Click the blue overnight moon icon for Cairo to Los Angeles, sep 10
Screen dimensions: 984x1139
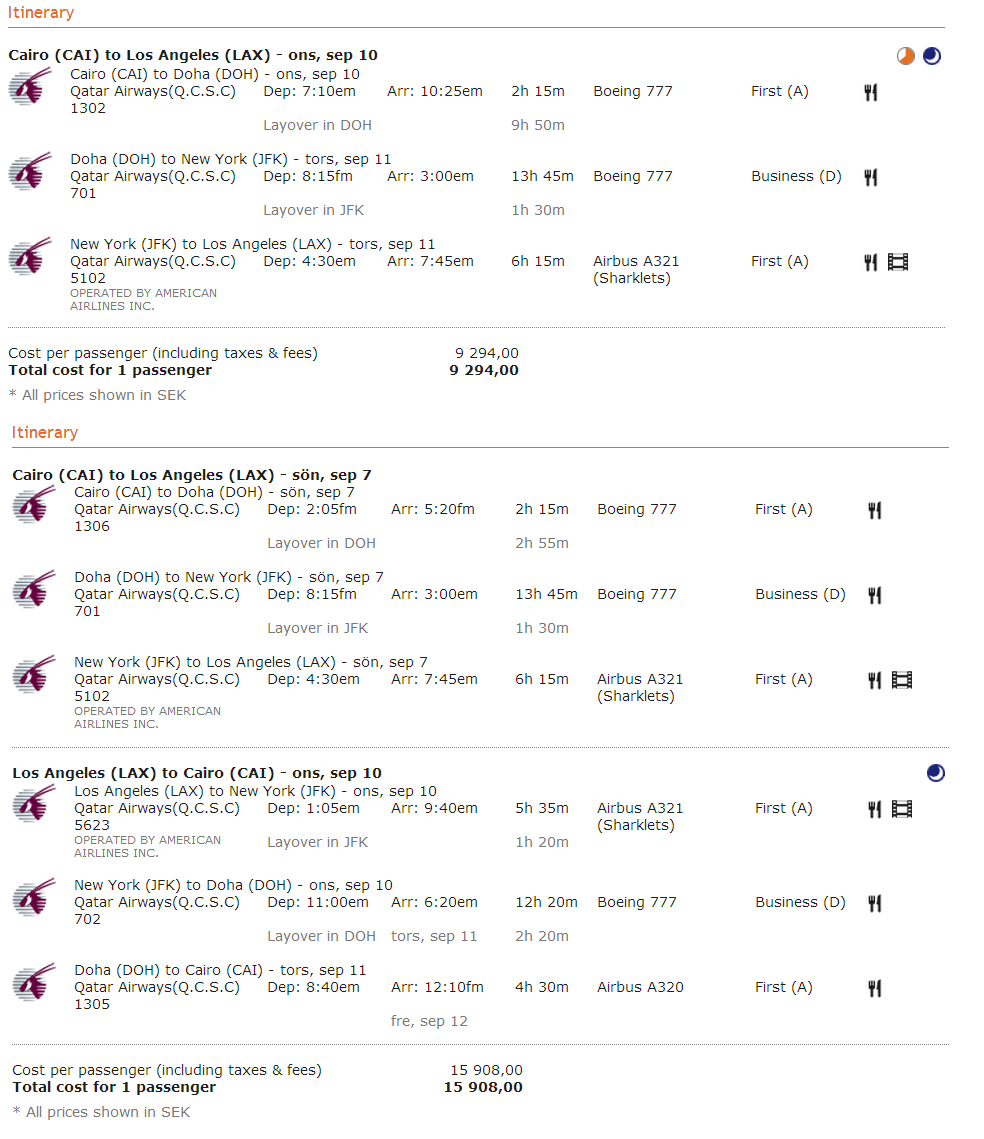click(932, 56)
